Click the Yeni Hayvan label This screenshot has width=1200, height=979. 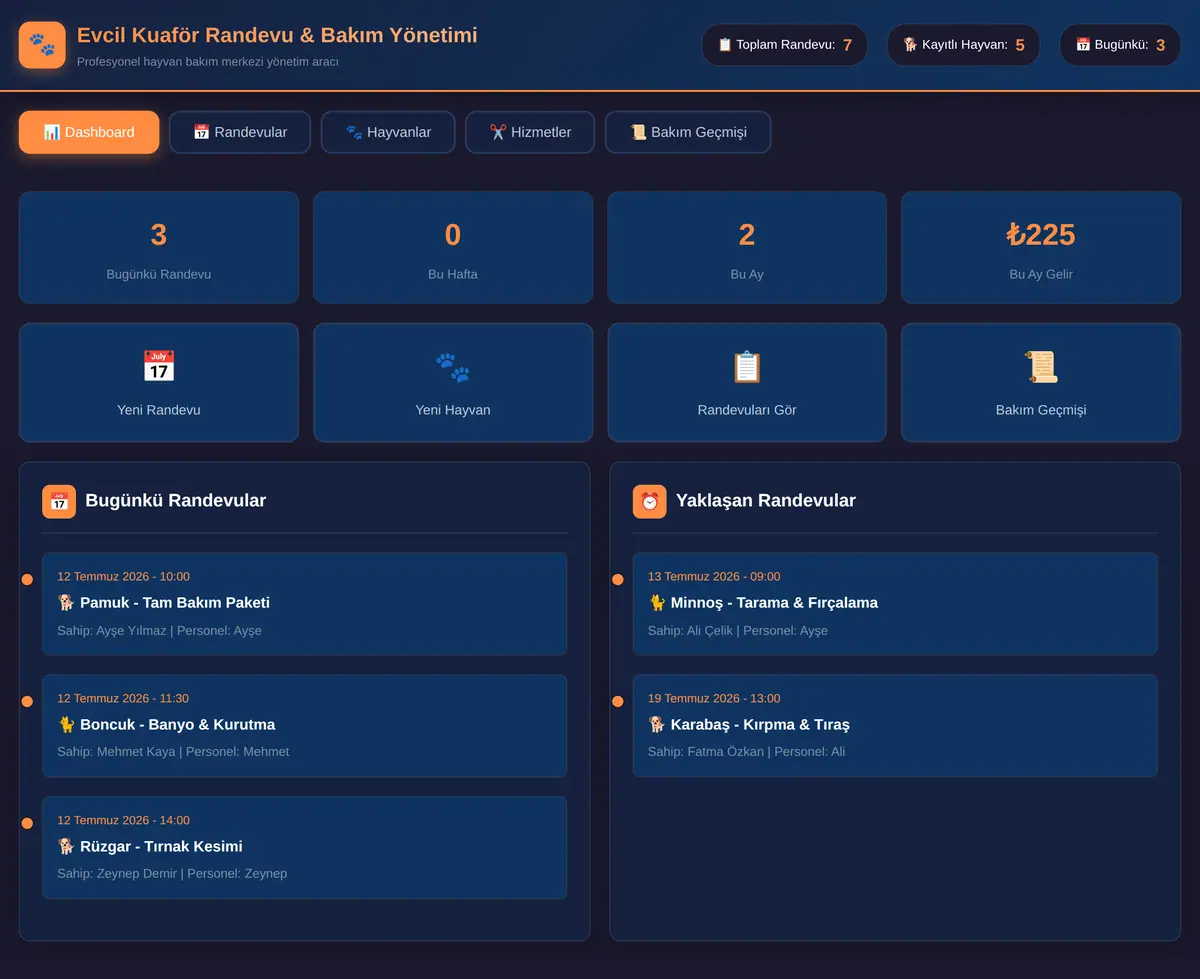[453, 410]
